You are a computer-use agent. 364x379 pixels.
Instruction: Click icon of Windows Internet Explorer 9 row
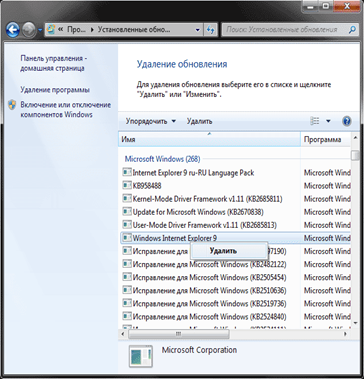[127, 238]
